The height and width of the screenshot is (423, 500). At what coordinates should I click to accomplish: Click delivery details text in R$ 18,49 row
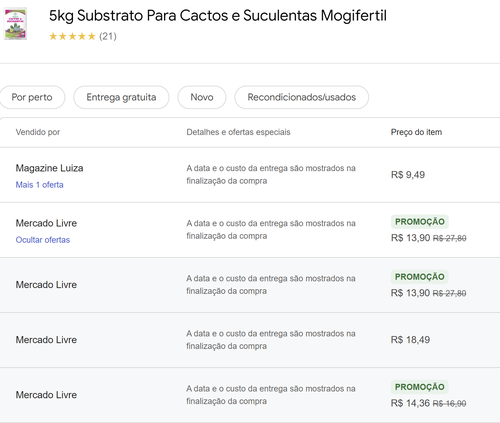click(271, 340)
